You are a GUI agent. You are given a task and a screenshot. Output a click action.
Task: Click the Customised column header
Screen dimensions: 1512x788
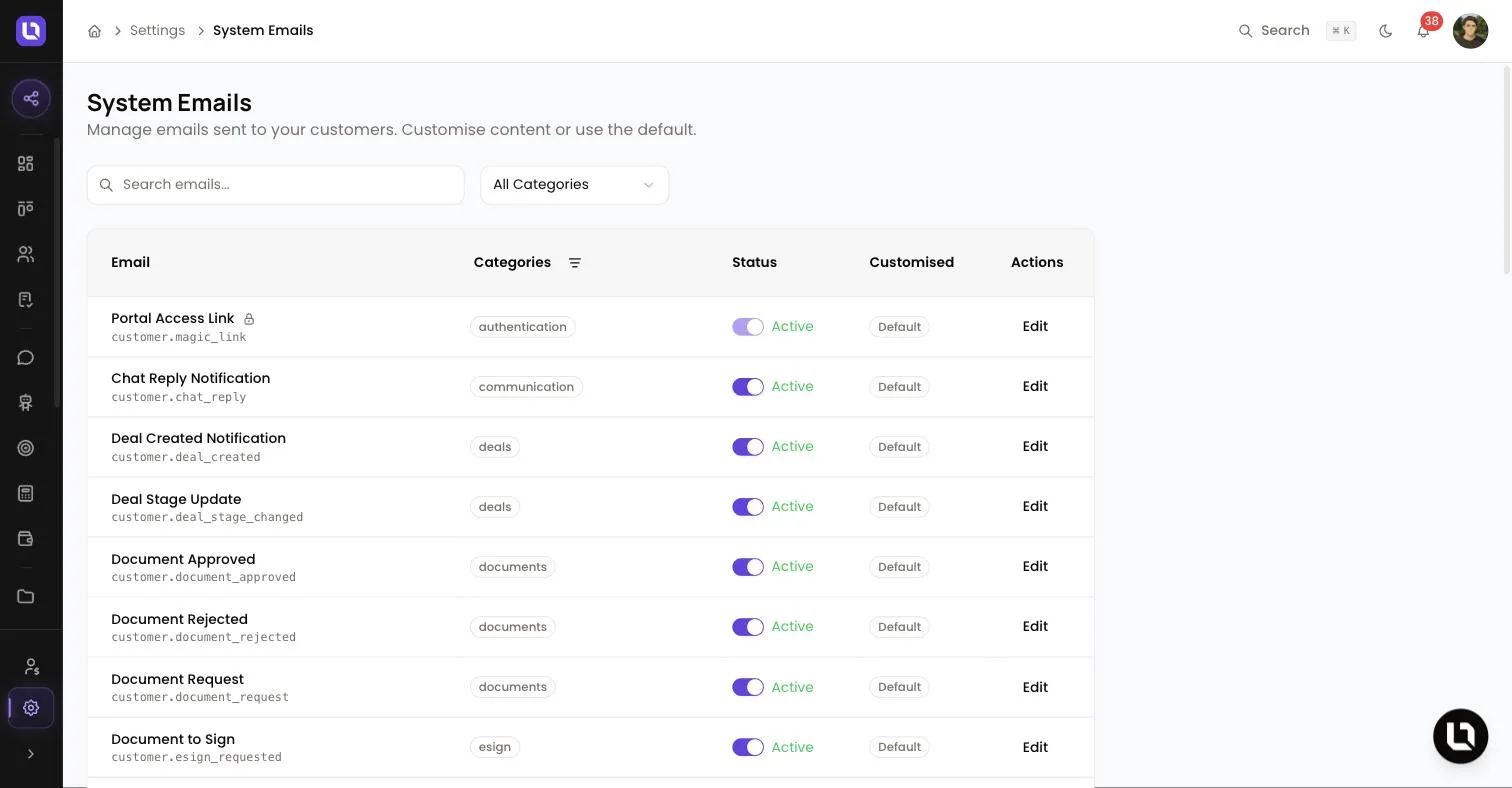pyautogui.click(x=911, y=263)
